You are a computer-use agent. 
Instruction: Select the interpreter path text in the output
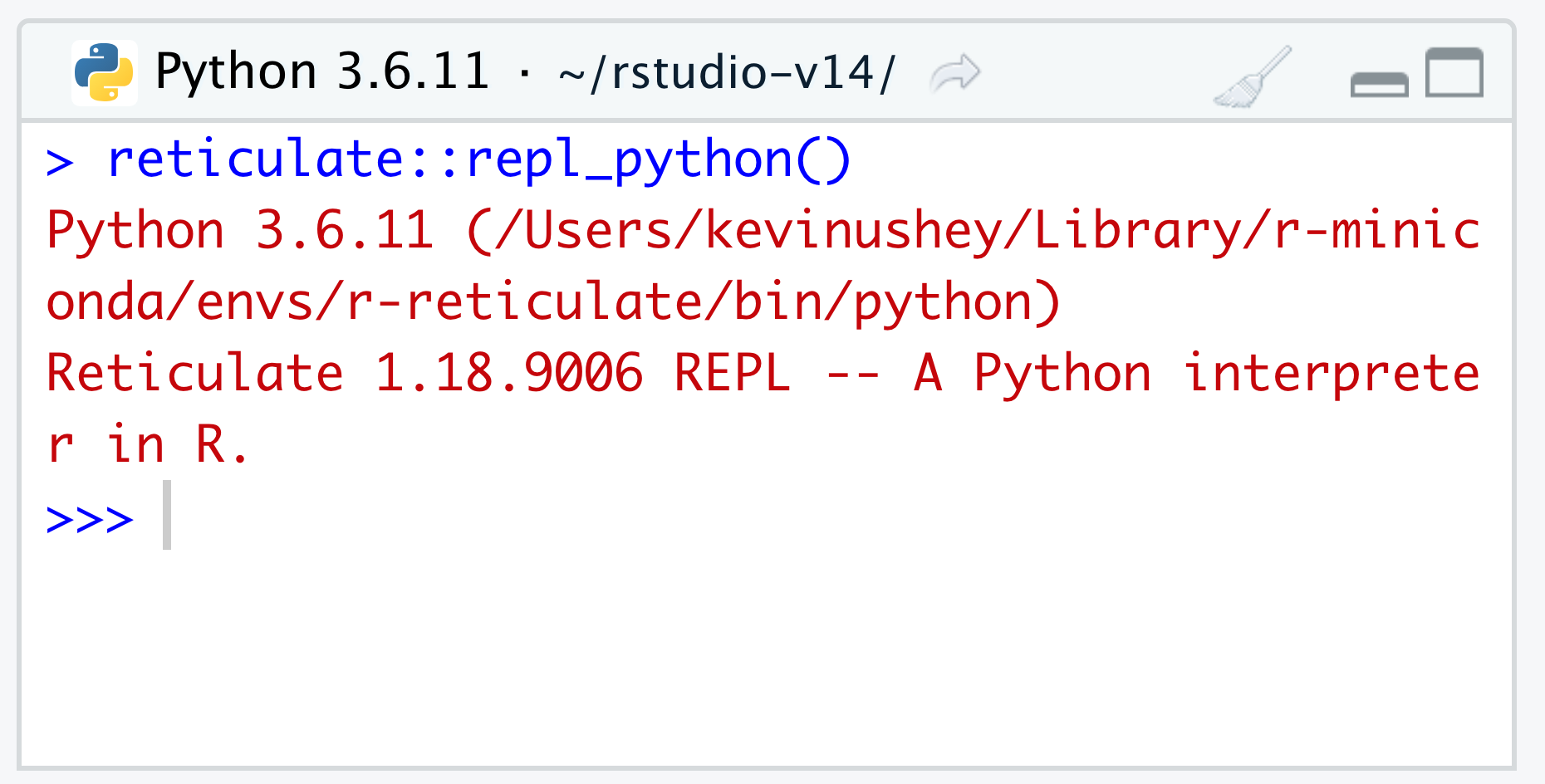955,230
